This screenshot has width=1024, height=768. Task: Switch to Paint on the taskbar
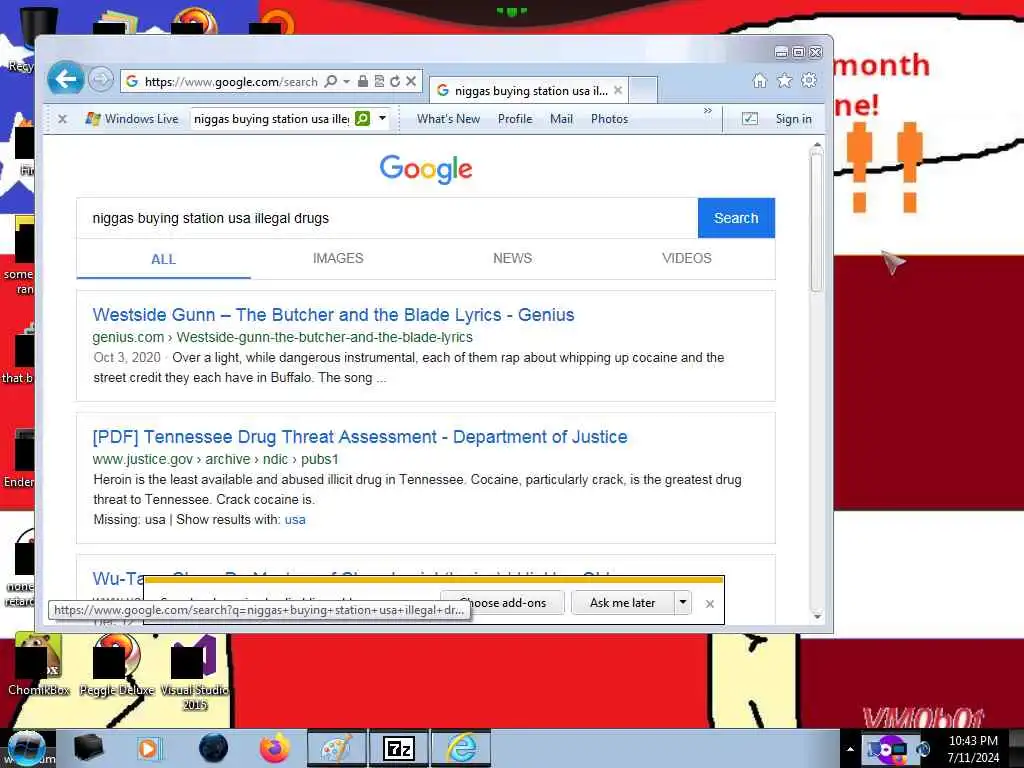[336, 748]
